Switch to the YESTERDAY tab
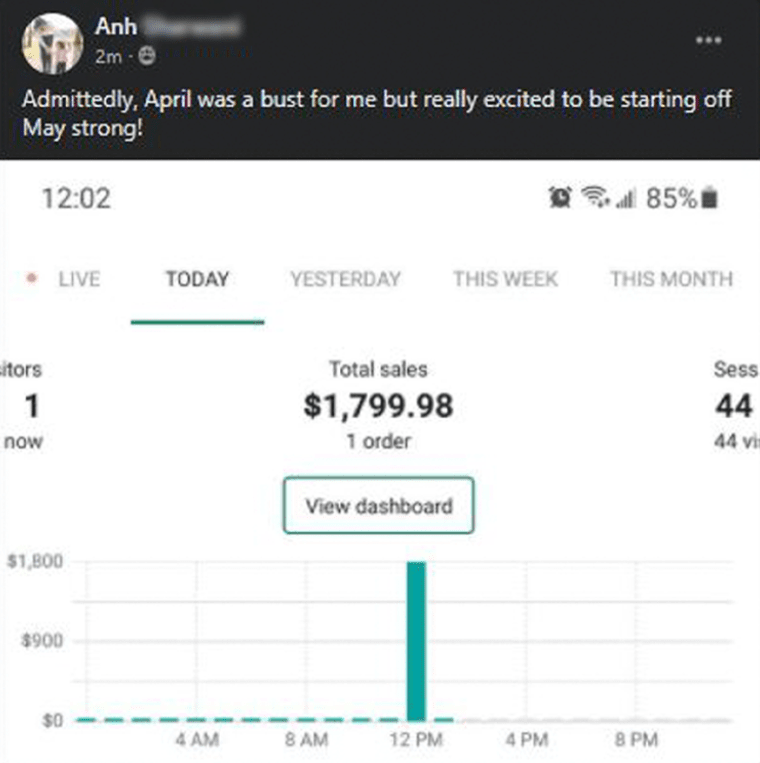760x763 pixels. 346,279
